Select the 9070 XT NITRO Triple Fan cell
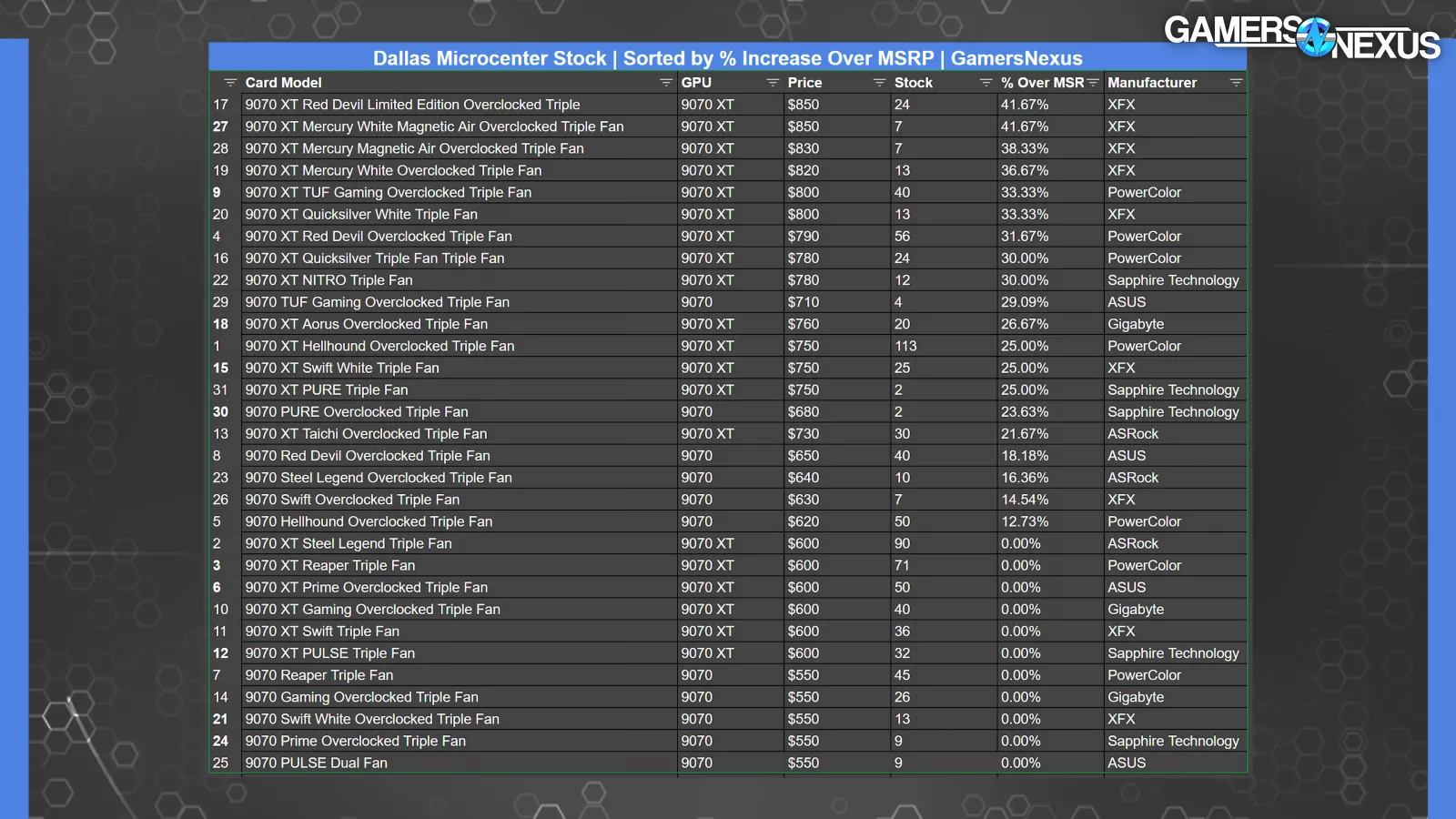The height and width of the screenshot is (819, 1456). (329, 280)
